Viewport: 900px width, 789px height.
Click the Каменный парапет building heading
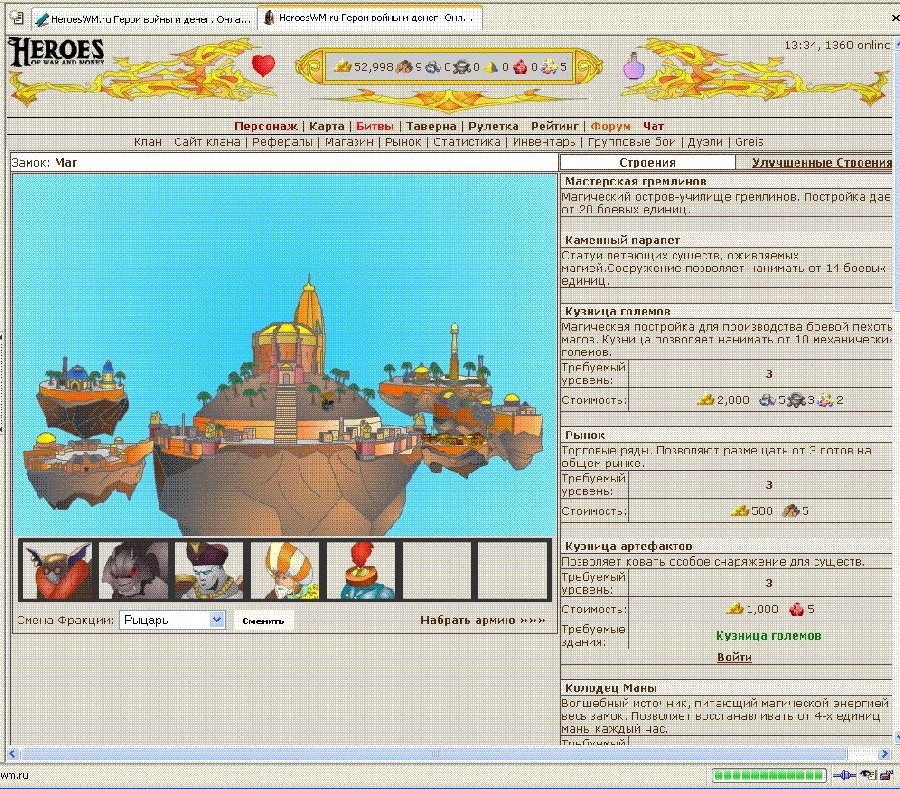(x=622, y=240)
